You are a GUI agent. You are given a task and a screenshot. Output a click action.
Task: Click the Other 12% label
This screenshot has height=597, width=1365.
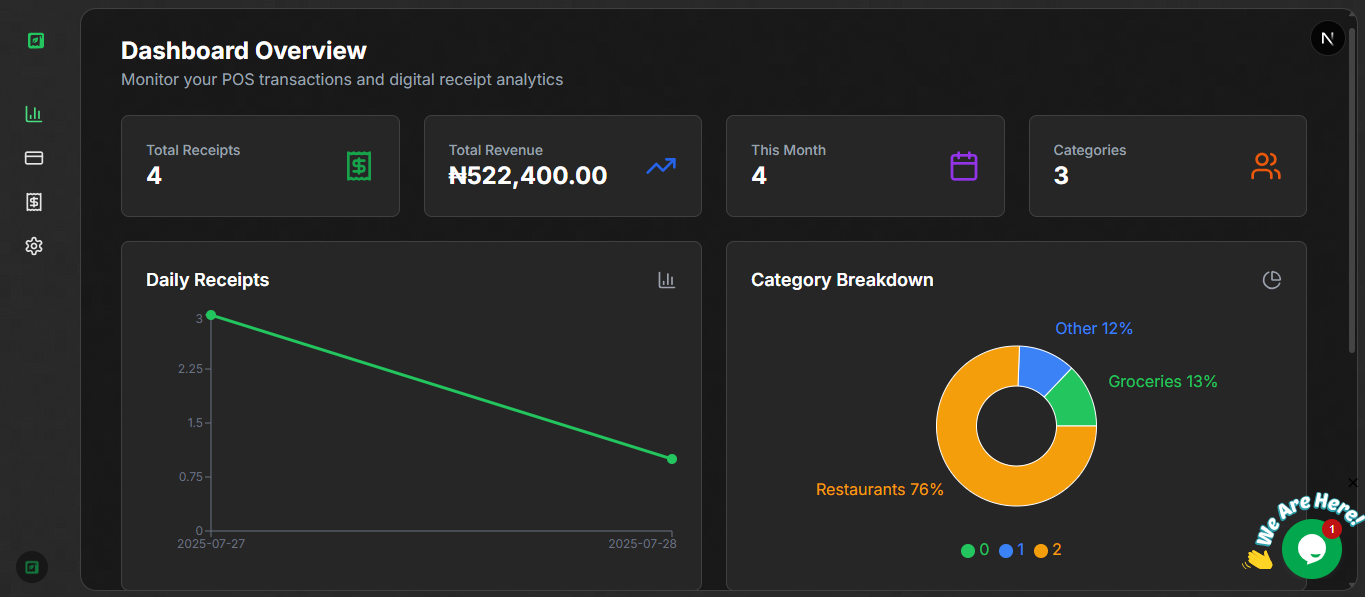pyautogui.click(x=1094, y=329)
